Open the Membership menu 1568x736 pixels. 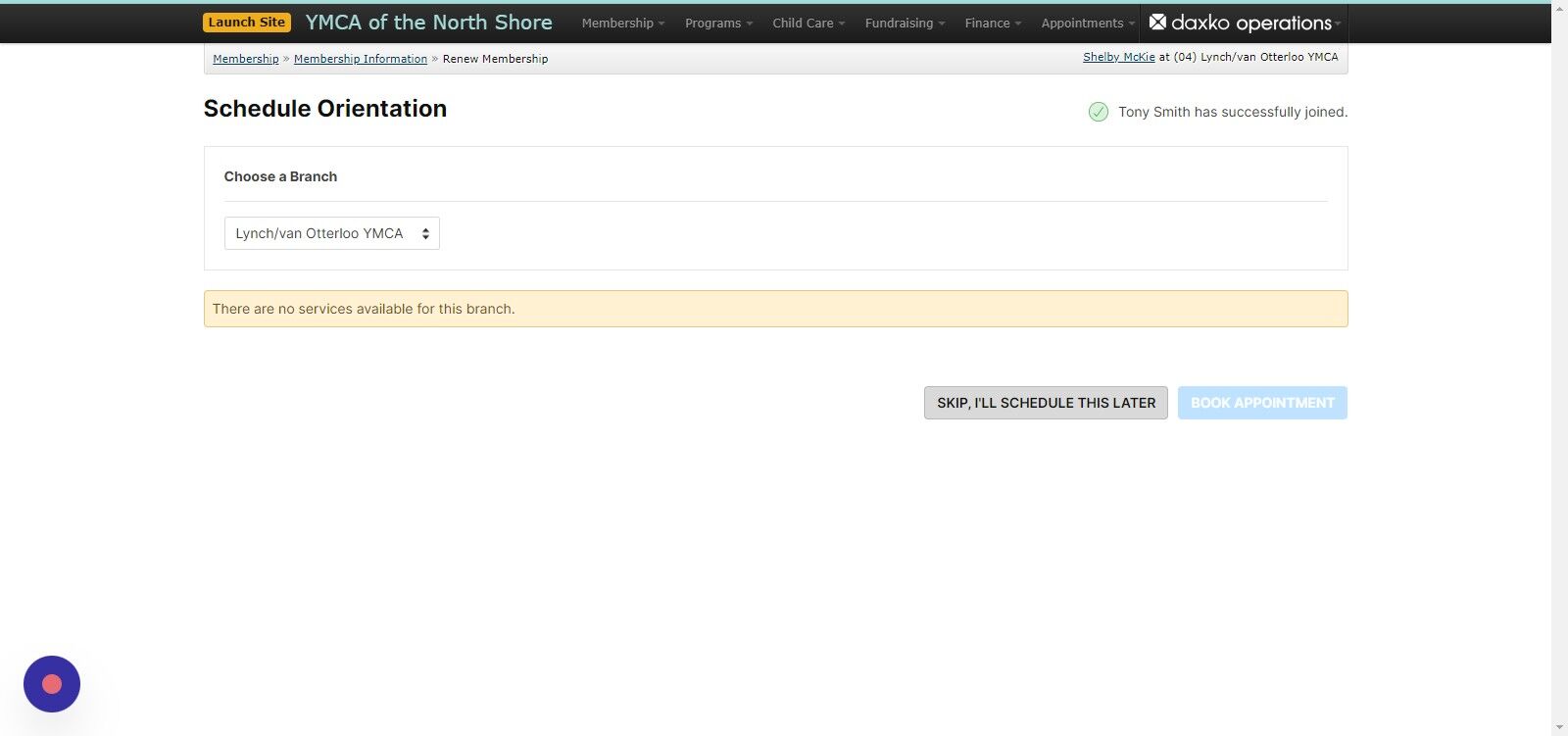[x=622, y=23]
